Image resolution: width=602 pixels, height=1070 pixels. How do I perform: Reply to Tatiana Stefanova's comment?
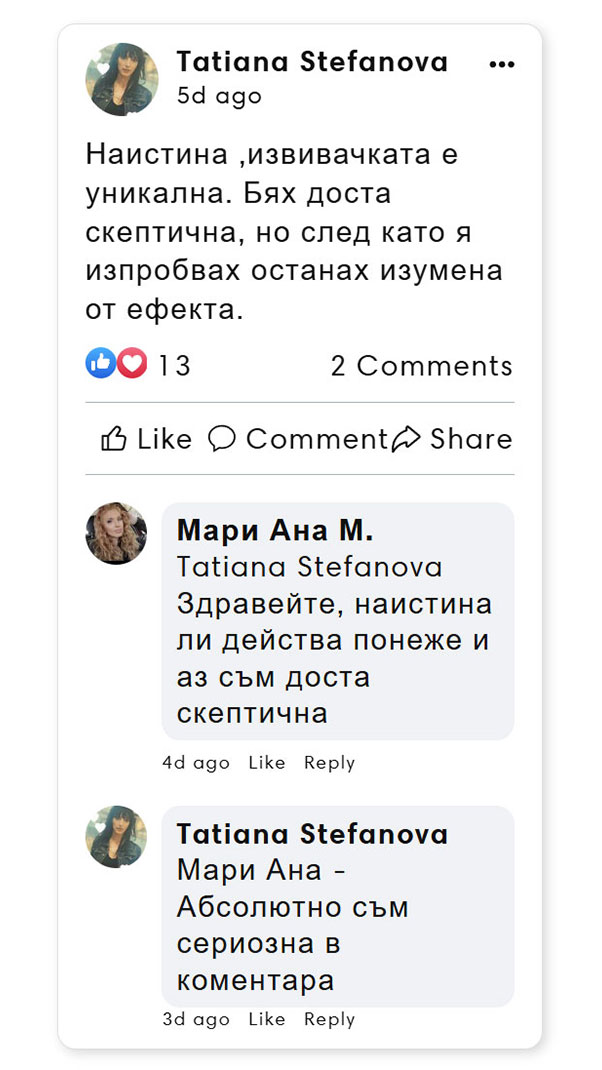330,1020
